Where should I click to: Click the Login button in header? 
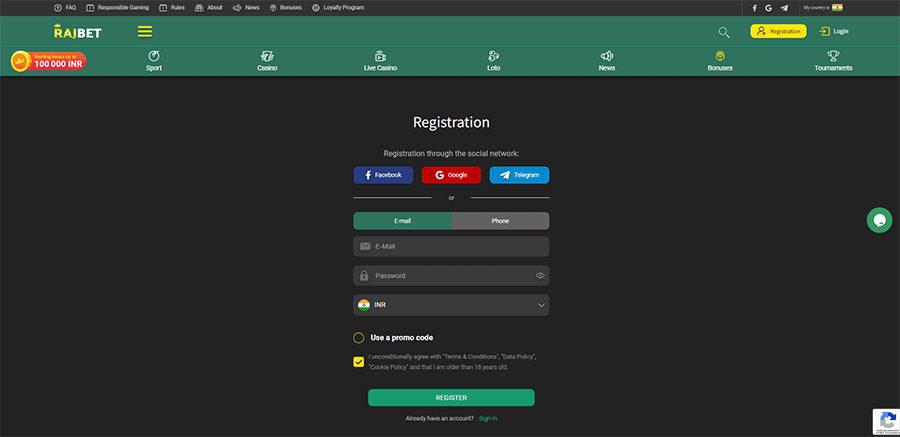[x=834, y=32]
